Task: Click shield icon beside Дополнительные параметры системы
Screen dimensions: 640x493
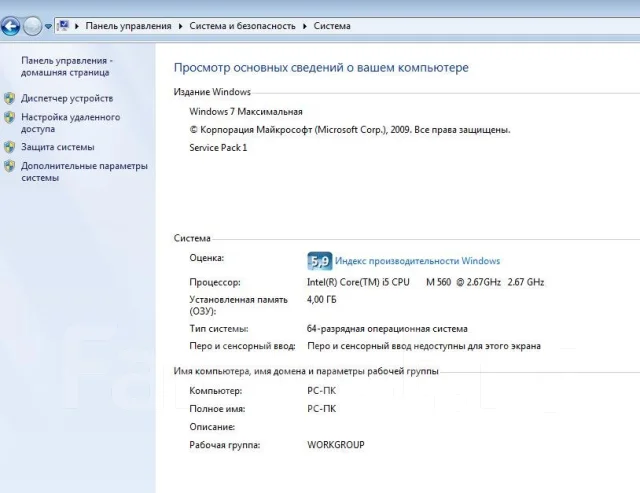Action: click(9, 166)
